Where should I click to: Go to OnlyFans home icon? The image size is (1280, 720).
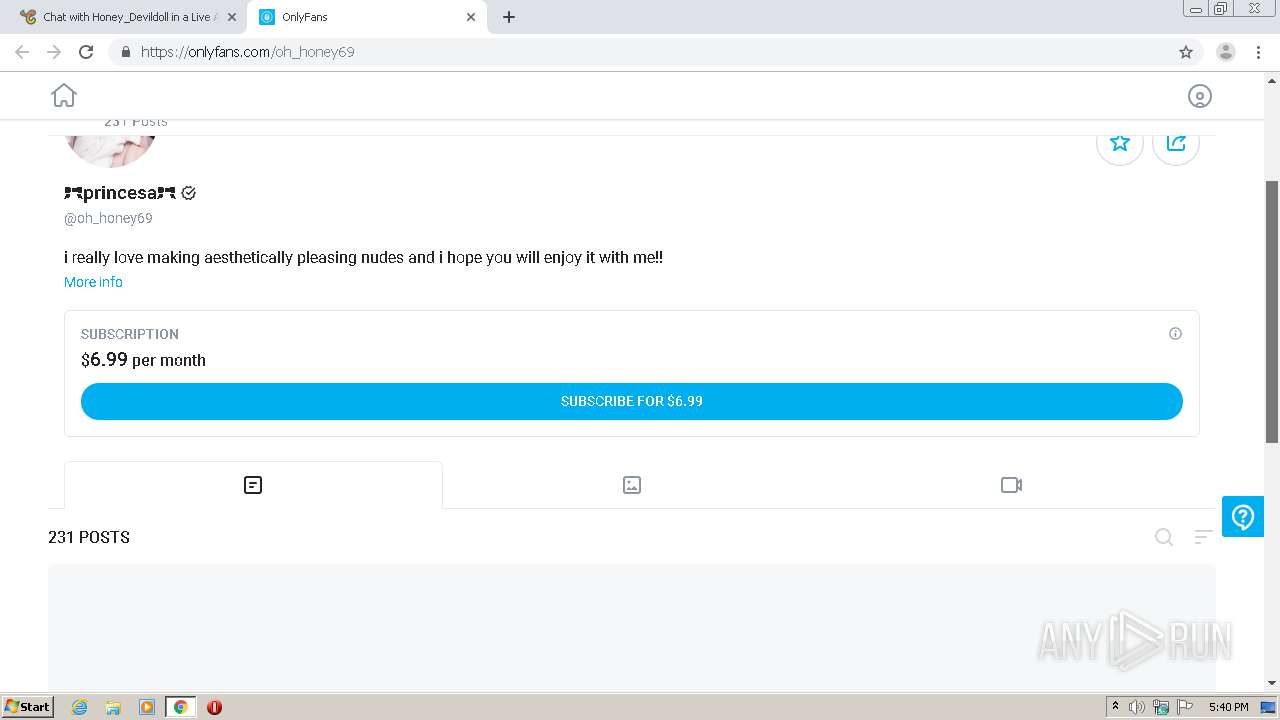tap(64, 95)
